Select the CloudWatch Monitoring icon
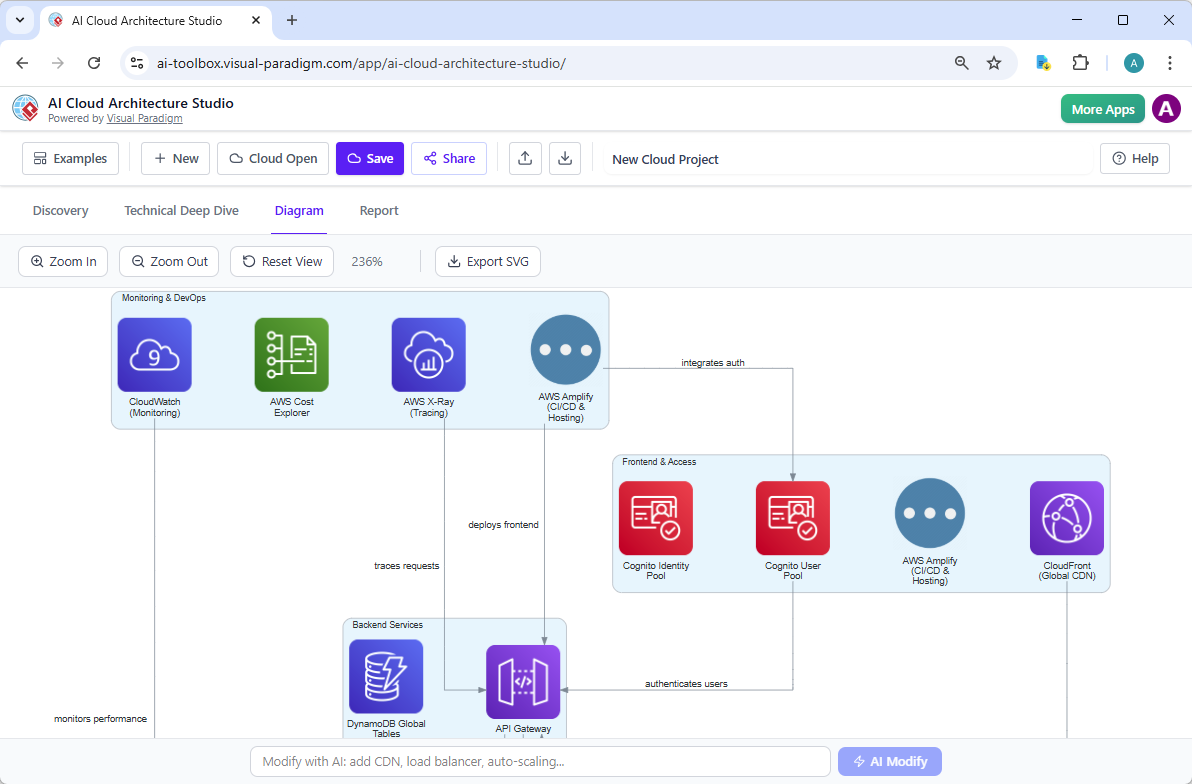The height and width of the screenshot is (784, 1192). click(154, 354)
